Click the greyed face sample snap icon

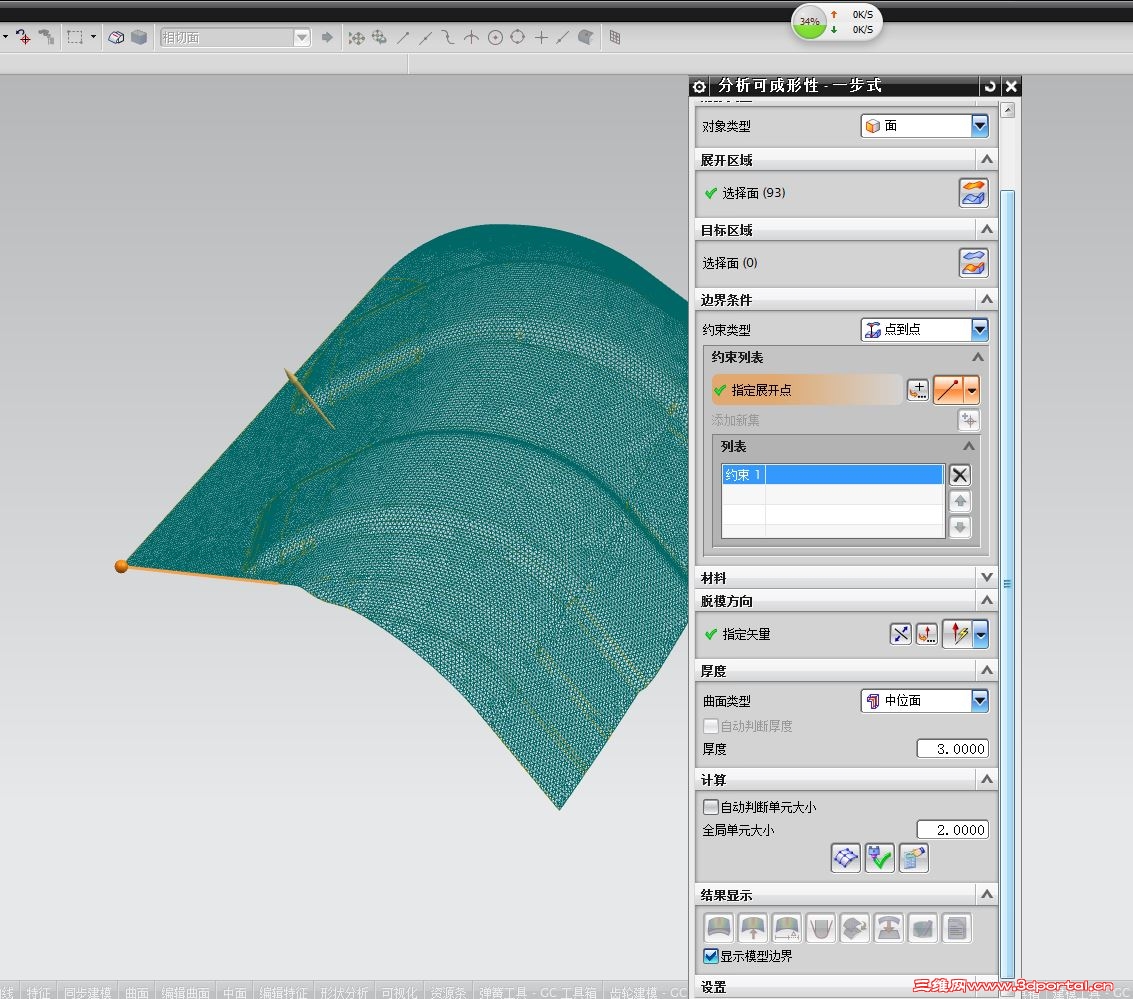[x=586, y=37]
